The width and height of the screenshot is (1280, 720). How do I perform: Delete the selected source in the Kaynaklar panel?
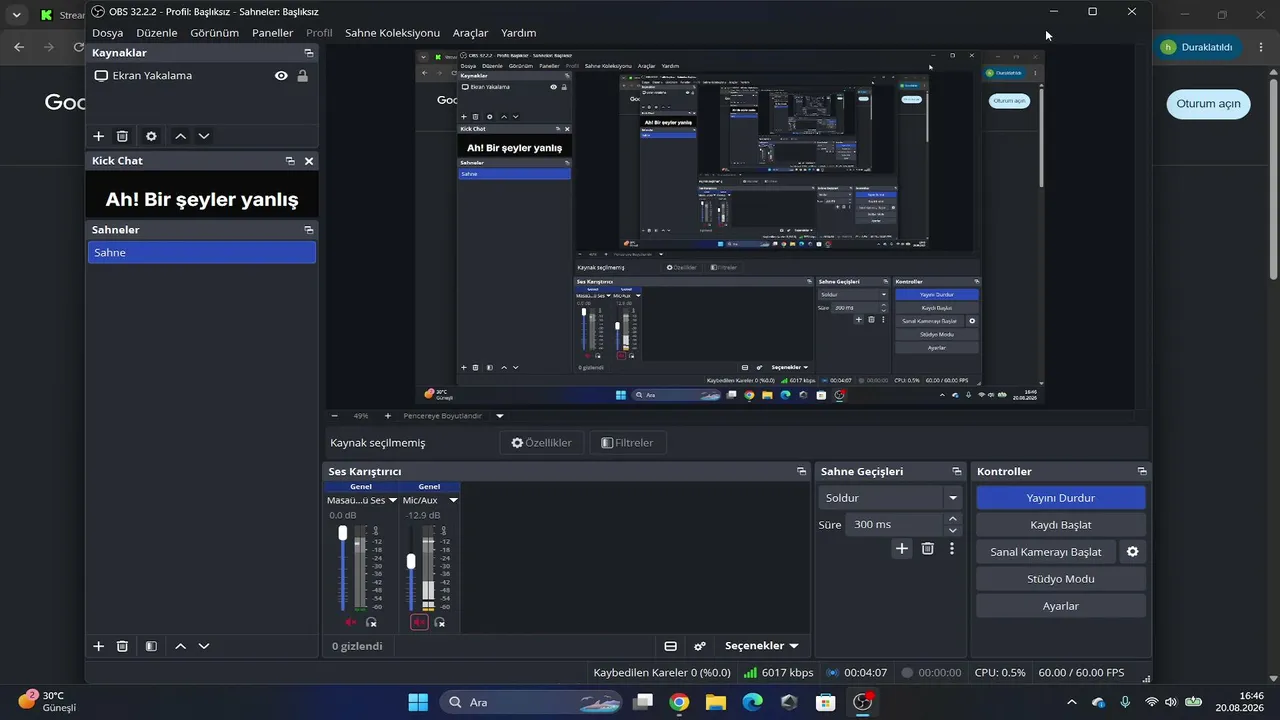coord(122,136)
